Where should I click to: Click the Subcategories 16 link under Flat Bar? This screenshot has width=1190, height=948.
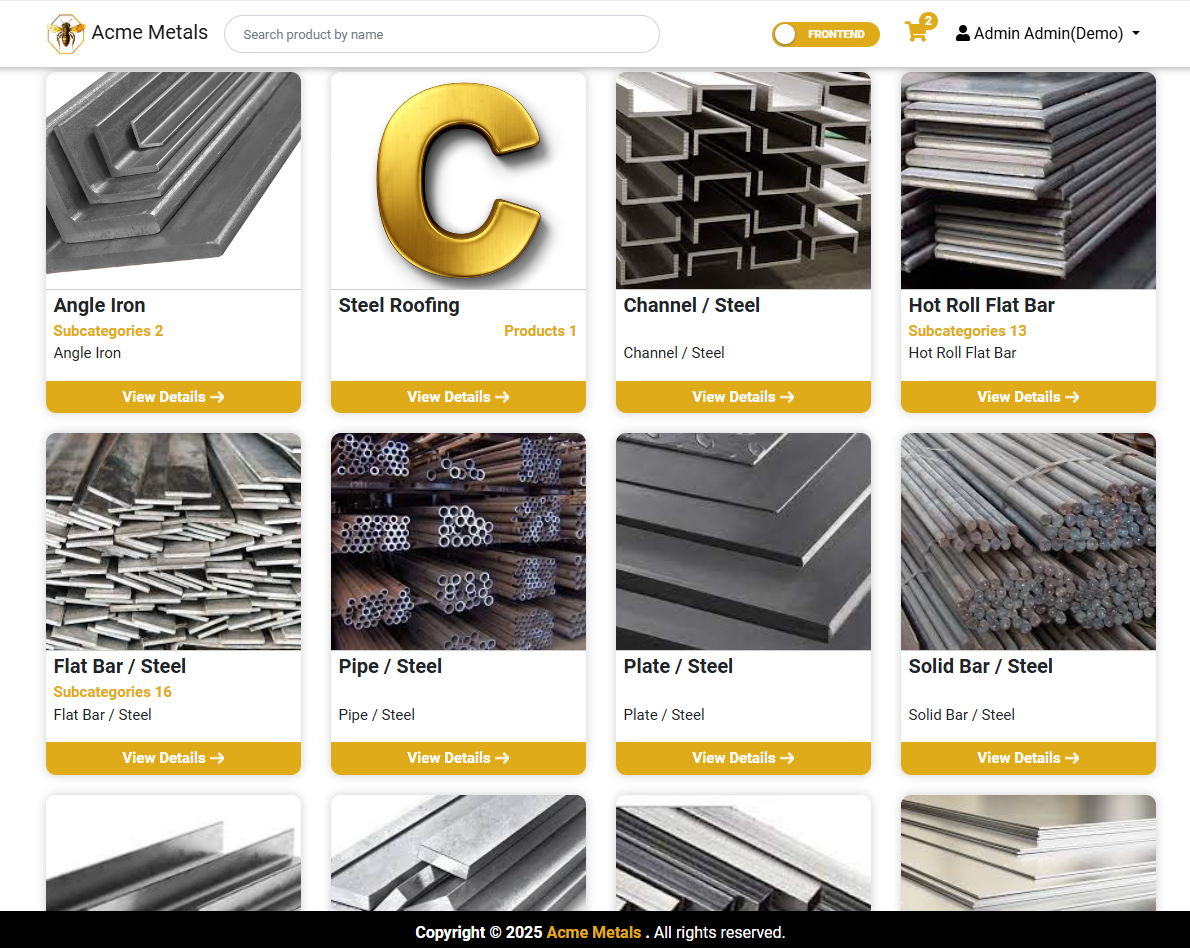[112, 692]
